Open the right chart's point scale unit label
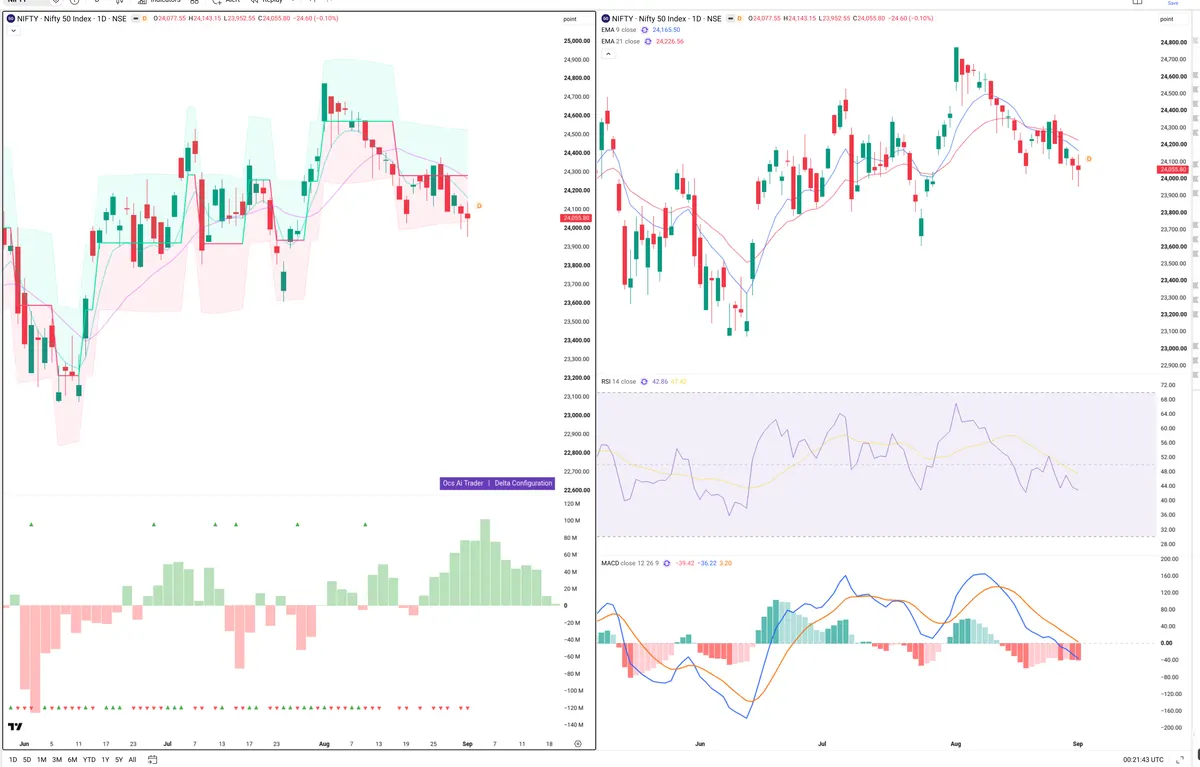1200x767 pixels. point(1167,19)
